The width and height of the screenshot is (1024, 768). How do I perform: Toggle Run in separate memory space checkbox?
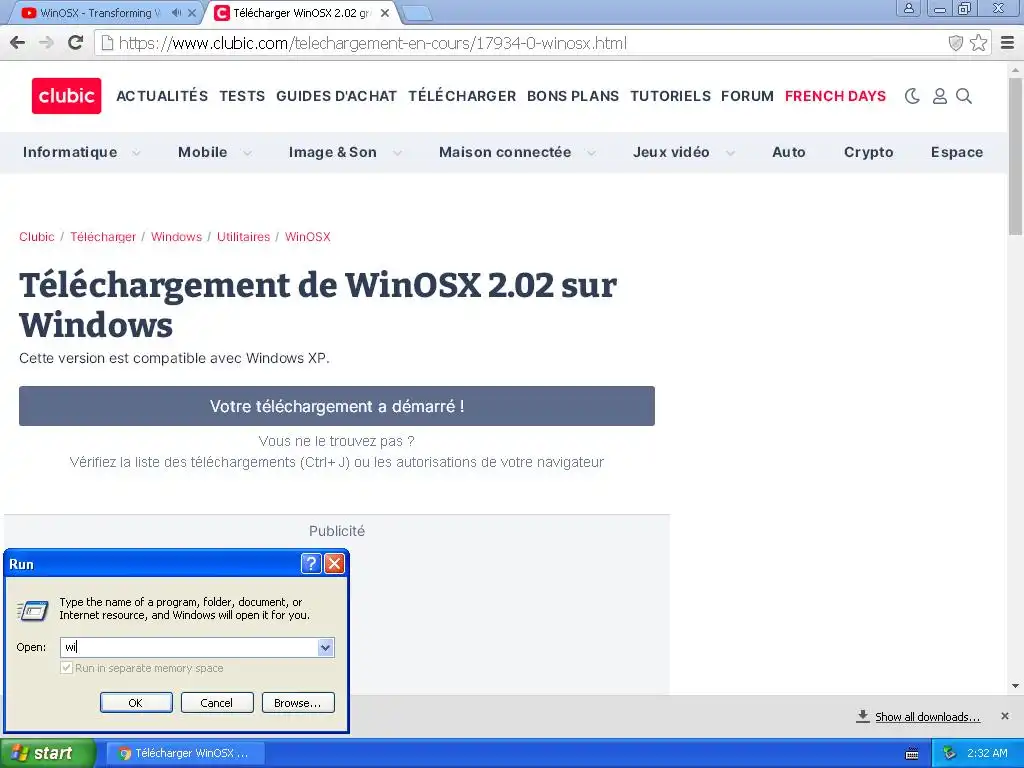(x=67, y=668)
